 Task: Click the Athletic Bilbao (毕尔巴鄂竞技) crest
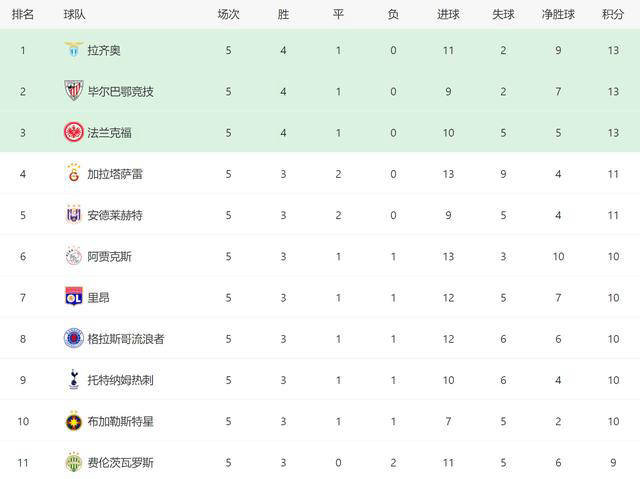coord(73,91)
